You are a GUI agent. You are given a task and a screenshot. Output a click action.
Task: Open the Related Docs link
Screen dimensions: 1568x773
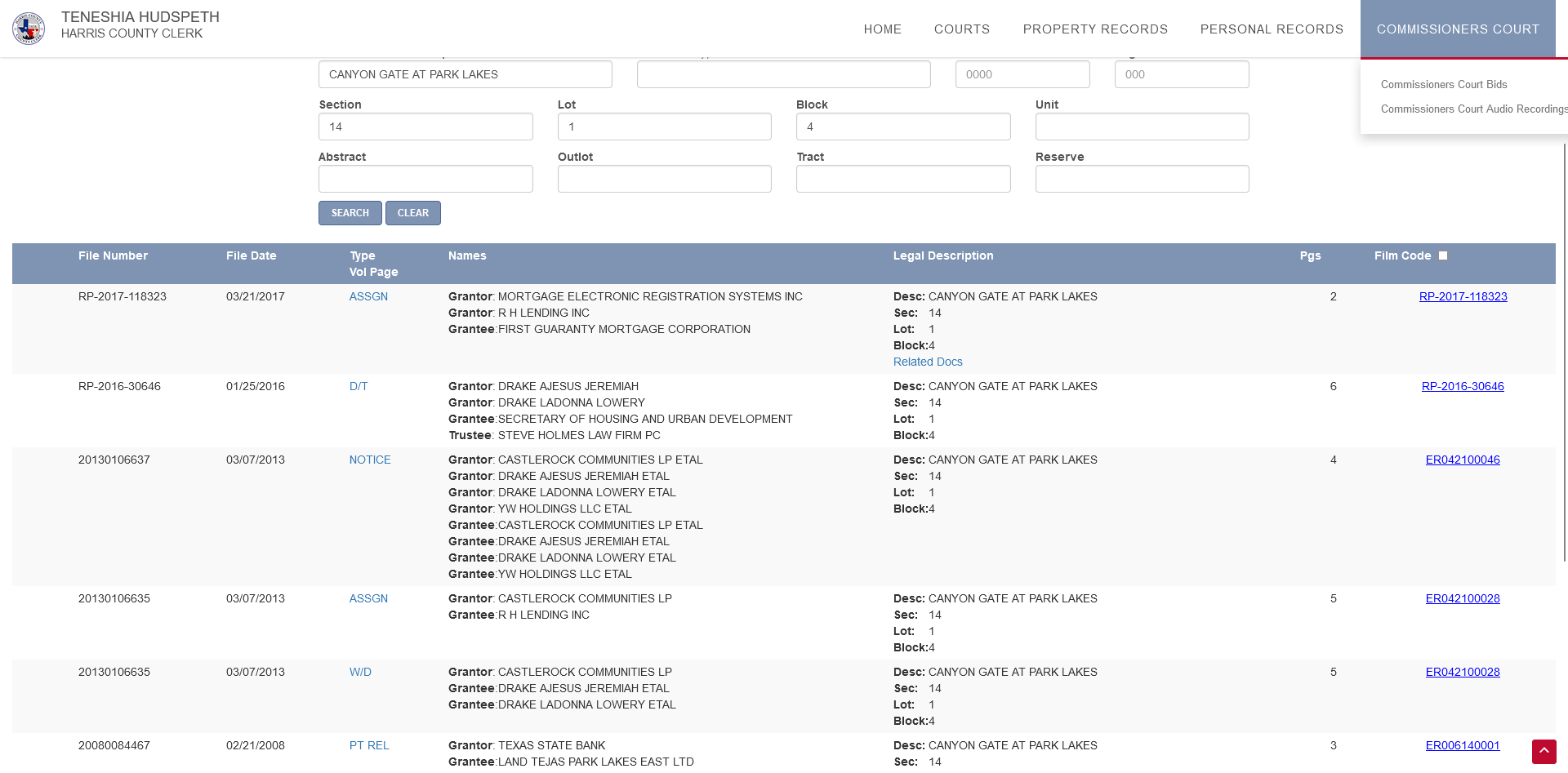point(928,362)
